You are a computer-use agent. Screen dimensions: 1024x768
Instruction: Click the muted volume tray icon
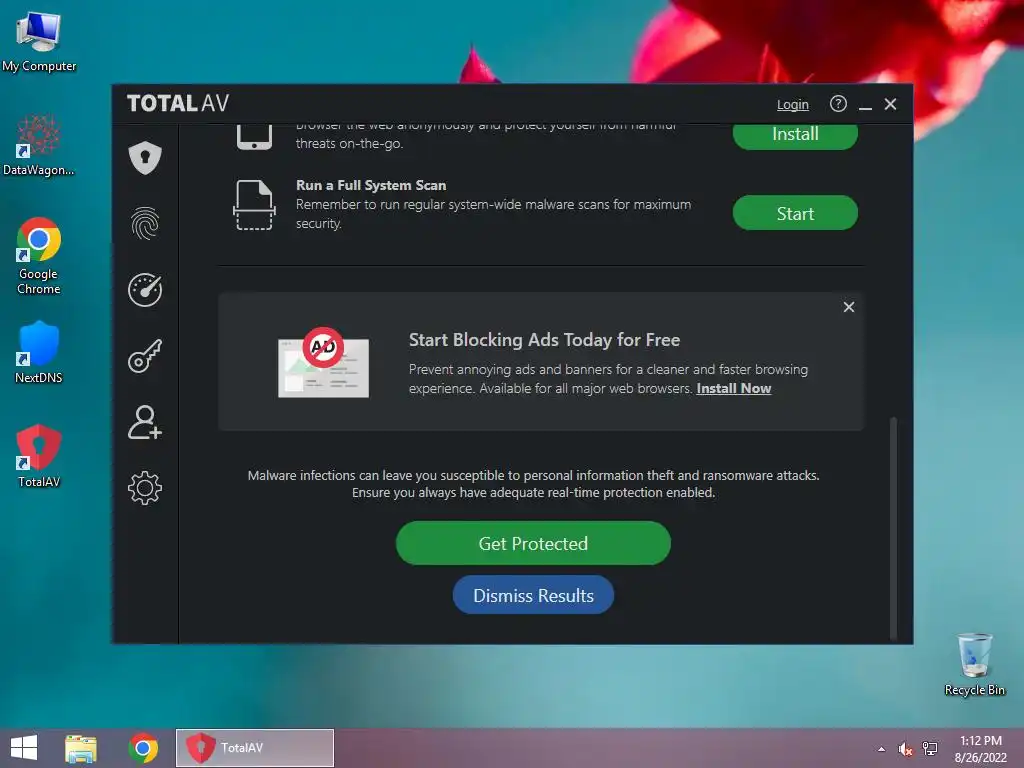(905, 749)
